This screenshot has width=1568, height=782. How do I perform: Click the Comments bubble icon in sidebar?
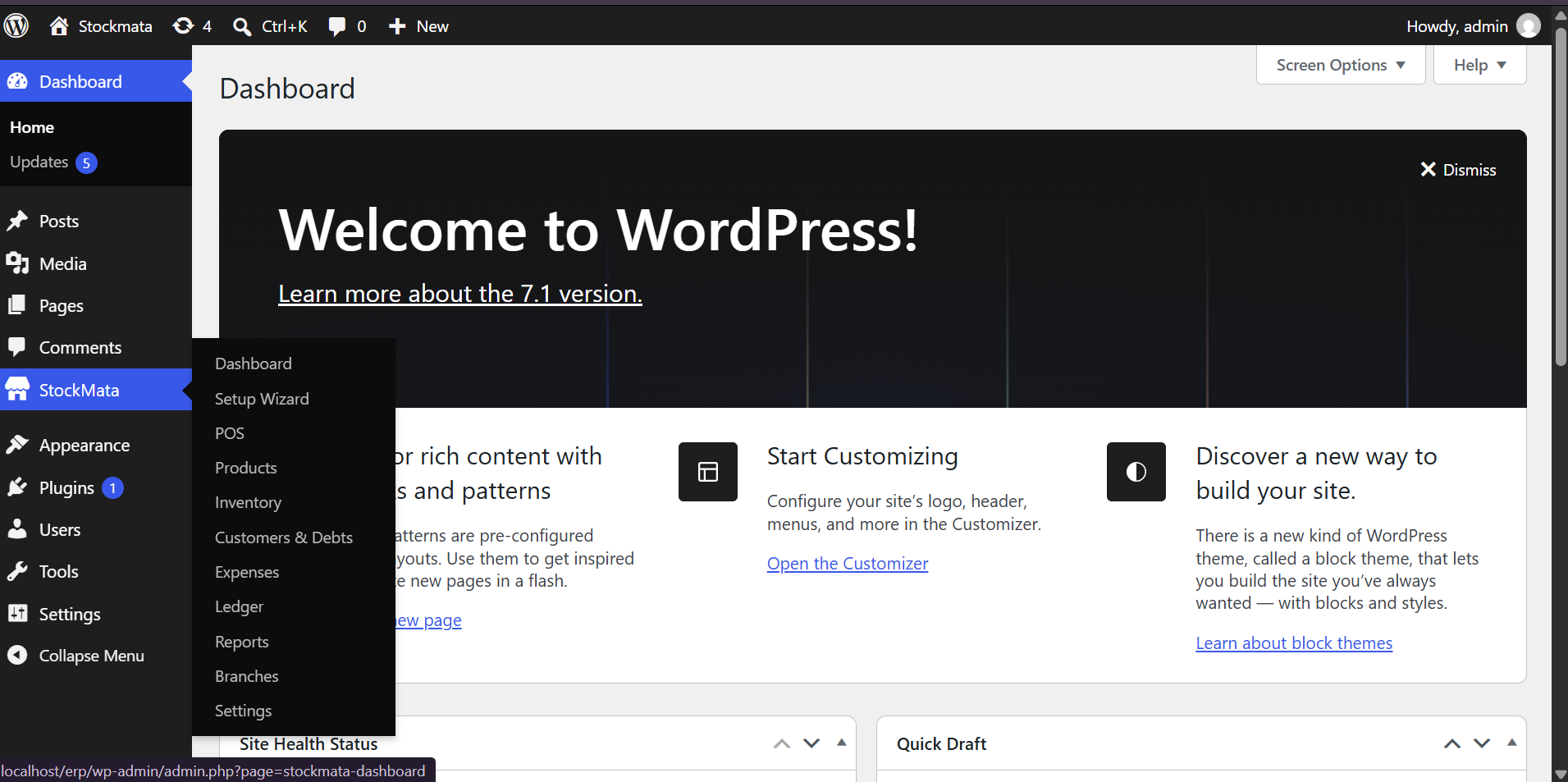tap(17, 347)
